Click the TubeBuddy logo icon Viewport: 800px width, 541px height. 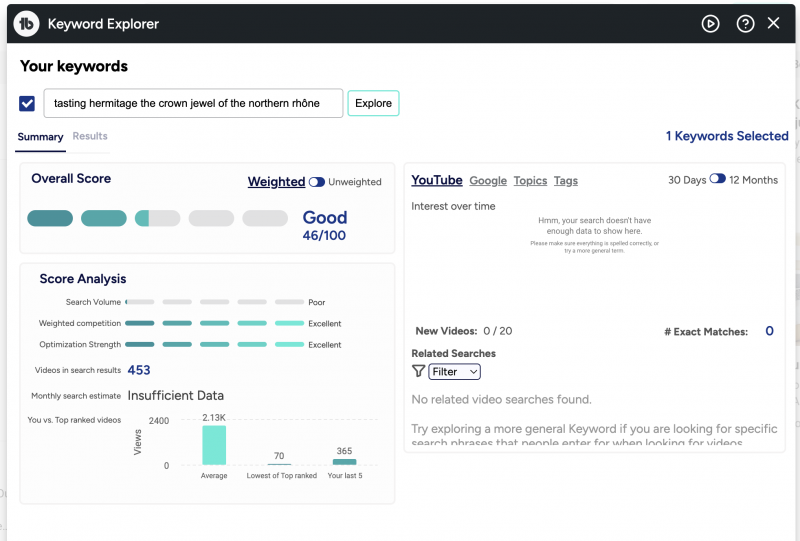pyautogui.click(x=27, y=23)
